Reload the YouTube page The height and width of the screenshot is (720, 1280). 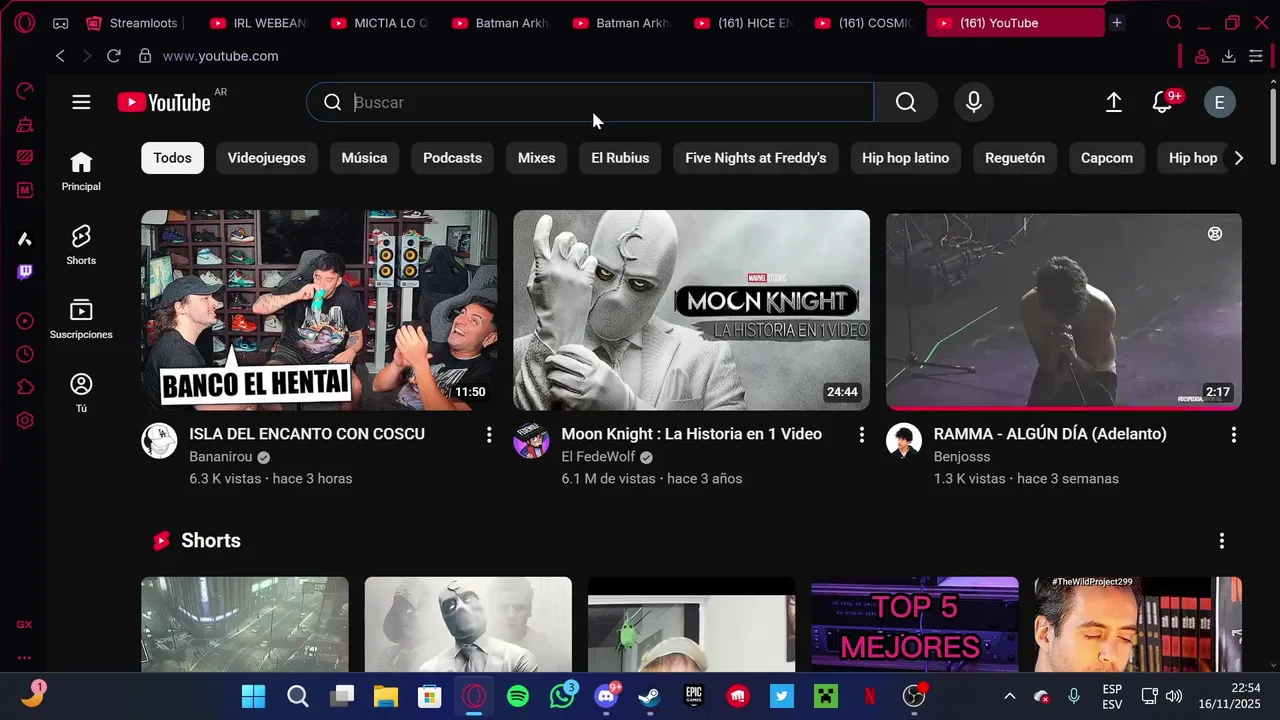pyautogui.click(x=114, y=56)
